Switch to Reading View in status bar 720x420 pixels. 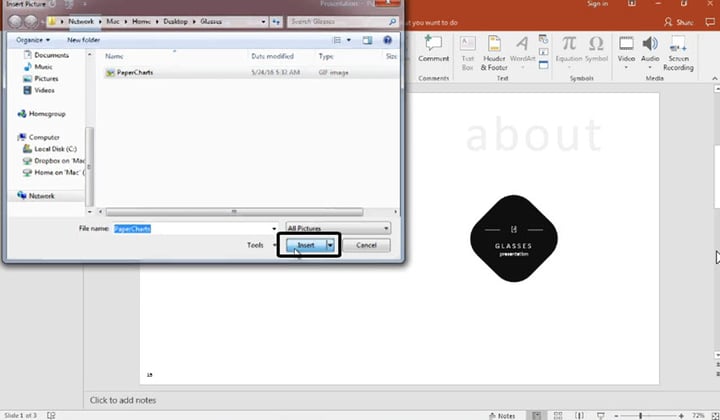click(579, 415)
